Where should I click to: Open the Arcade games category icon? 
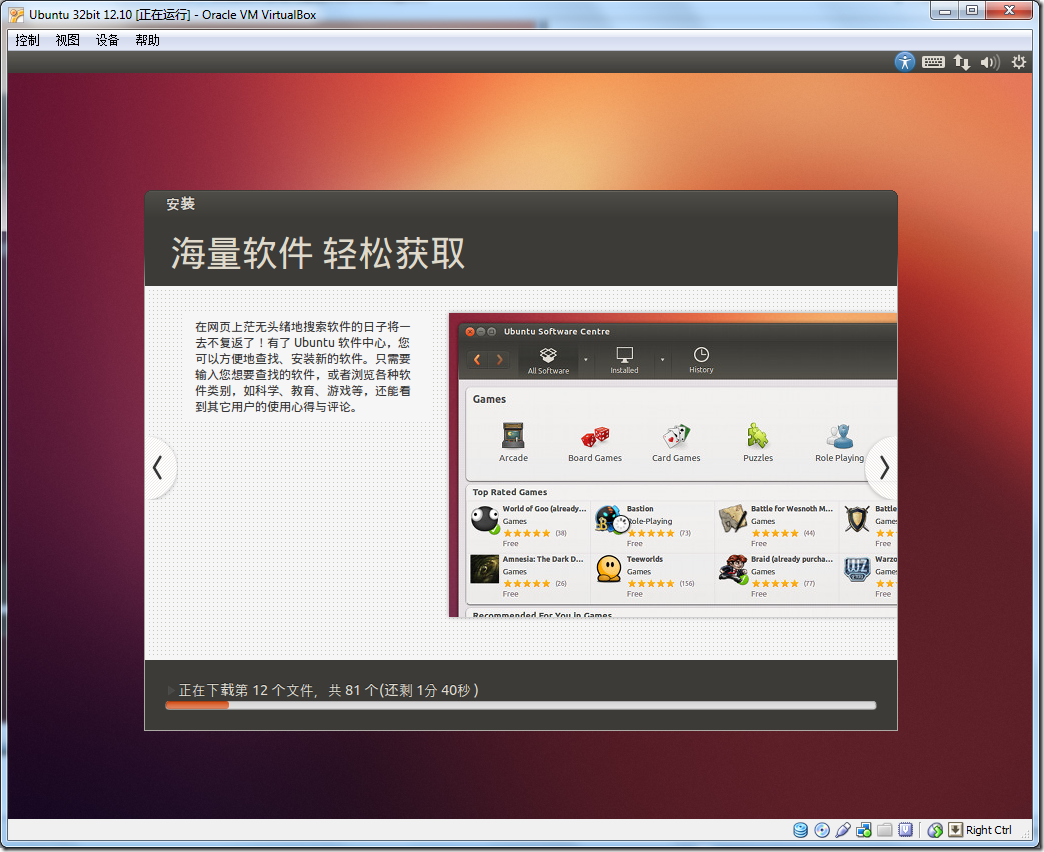[513, 436]
